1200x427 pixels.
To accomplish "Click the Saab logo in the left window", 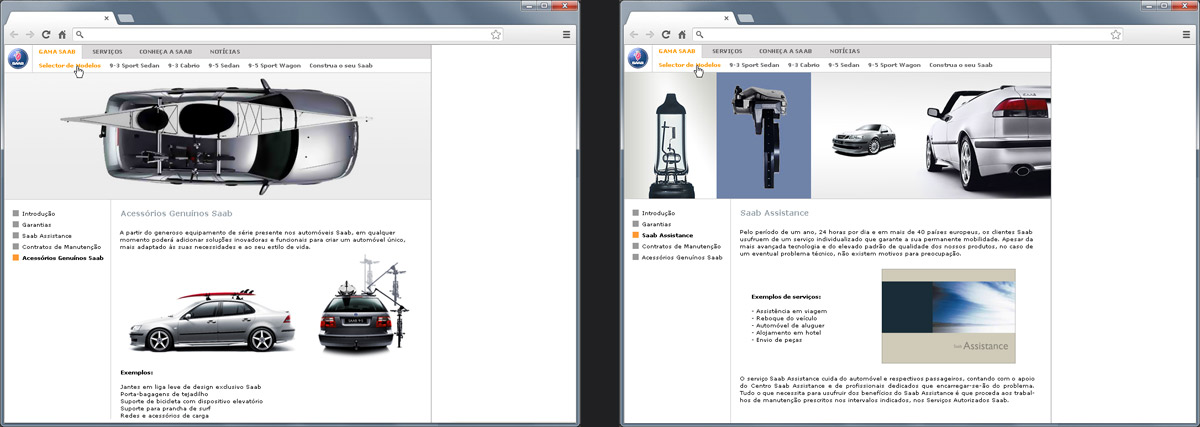I will tap(18, 58).
